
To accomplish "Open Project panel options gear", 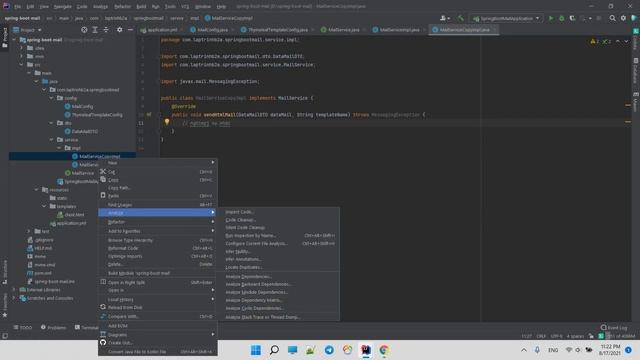I will click(120, 30).
